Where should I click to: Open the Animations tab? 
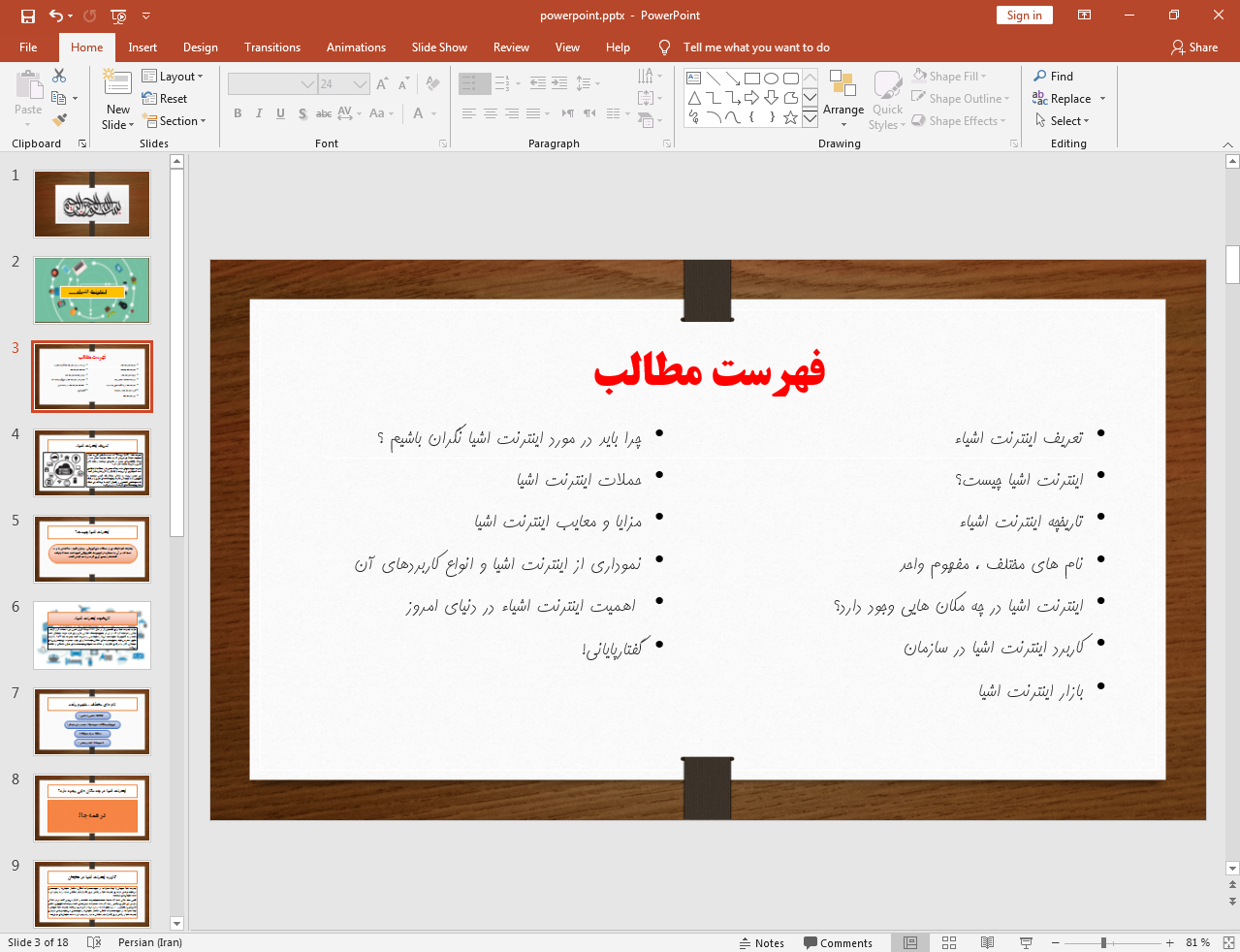pos(356,47)
